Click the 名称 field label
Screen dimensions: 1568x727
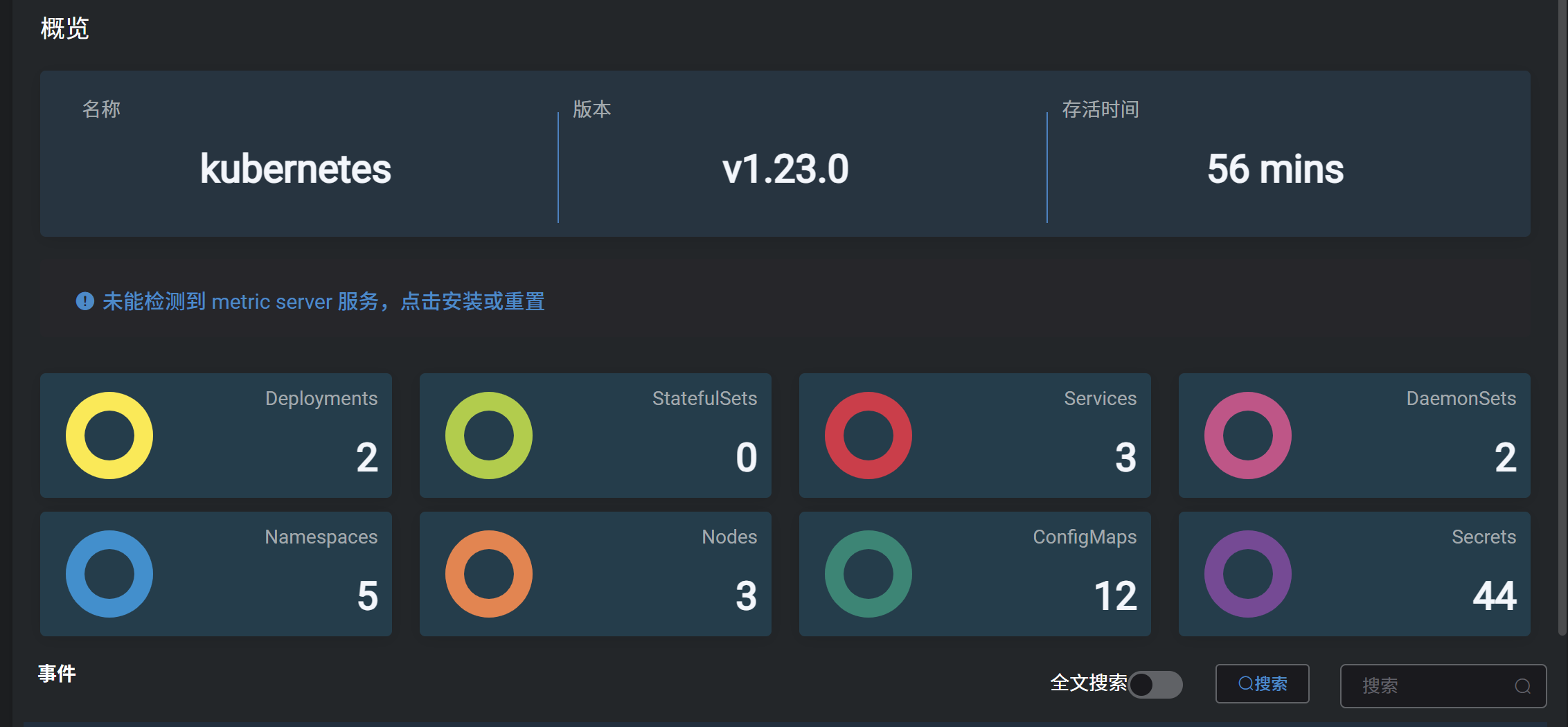[x=101, y=109]
